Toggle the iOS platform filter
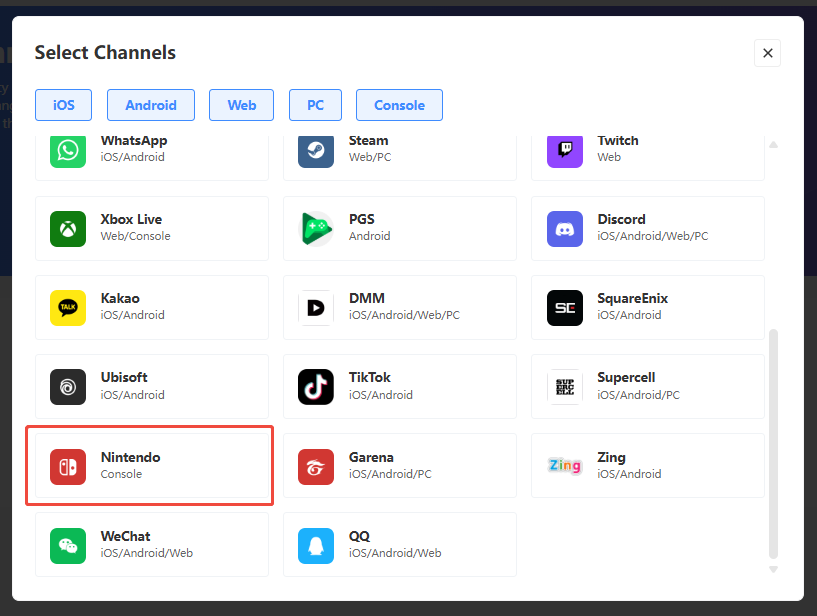Viewport: 817px width, 616px height. (63, 105)
